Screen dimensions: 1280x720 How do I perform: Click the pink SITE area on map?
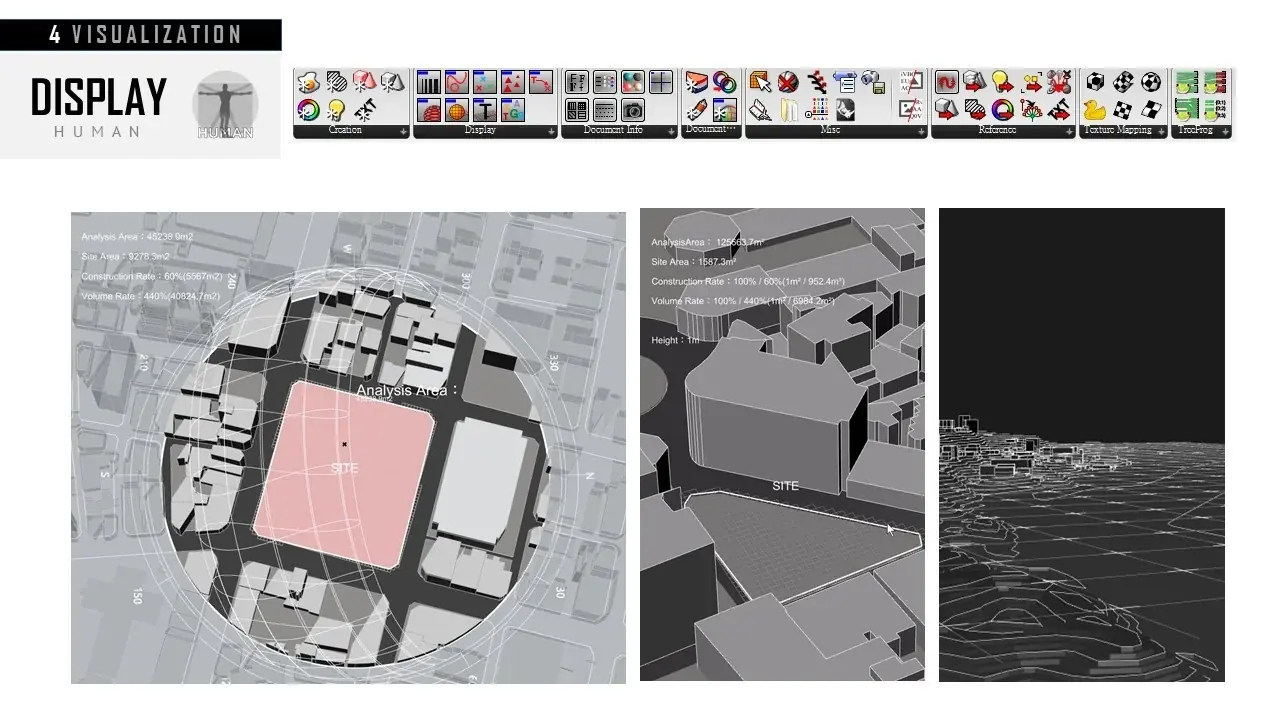coord(343,472)
